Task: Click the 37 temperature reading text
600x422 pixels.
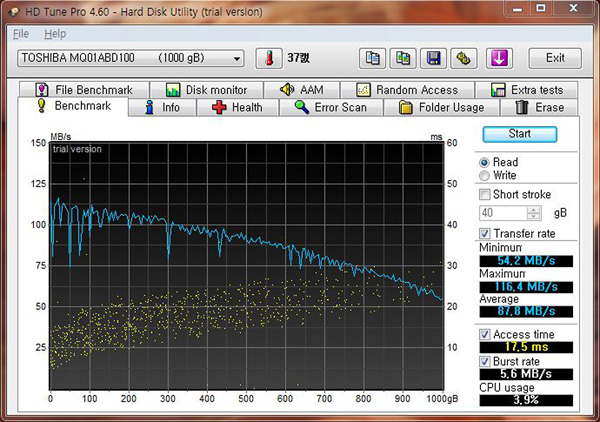Action: [x=298, y=58]
